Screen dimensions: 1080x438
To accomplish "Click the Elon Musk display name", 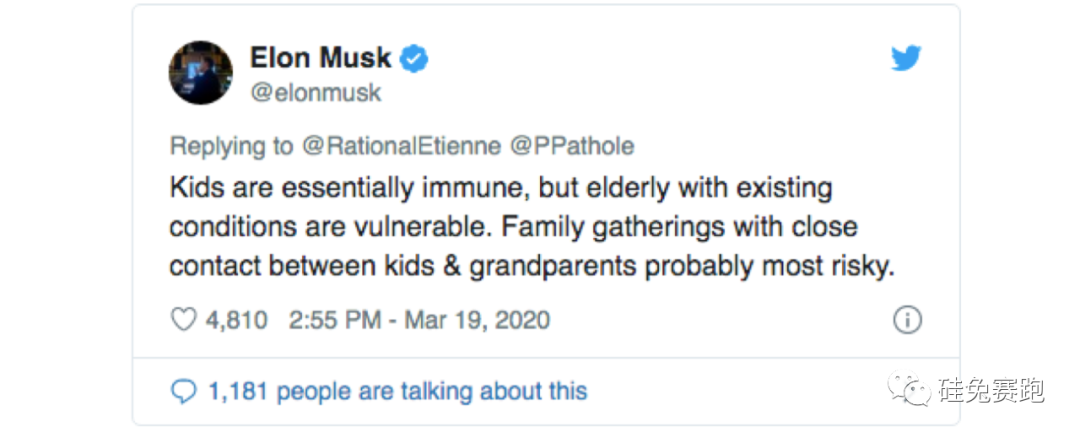I will [320, 59].
